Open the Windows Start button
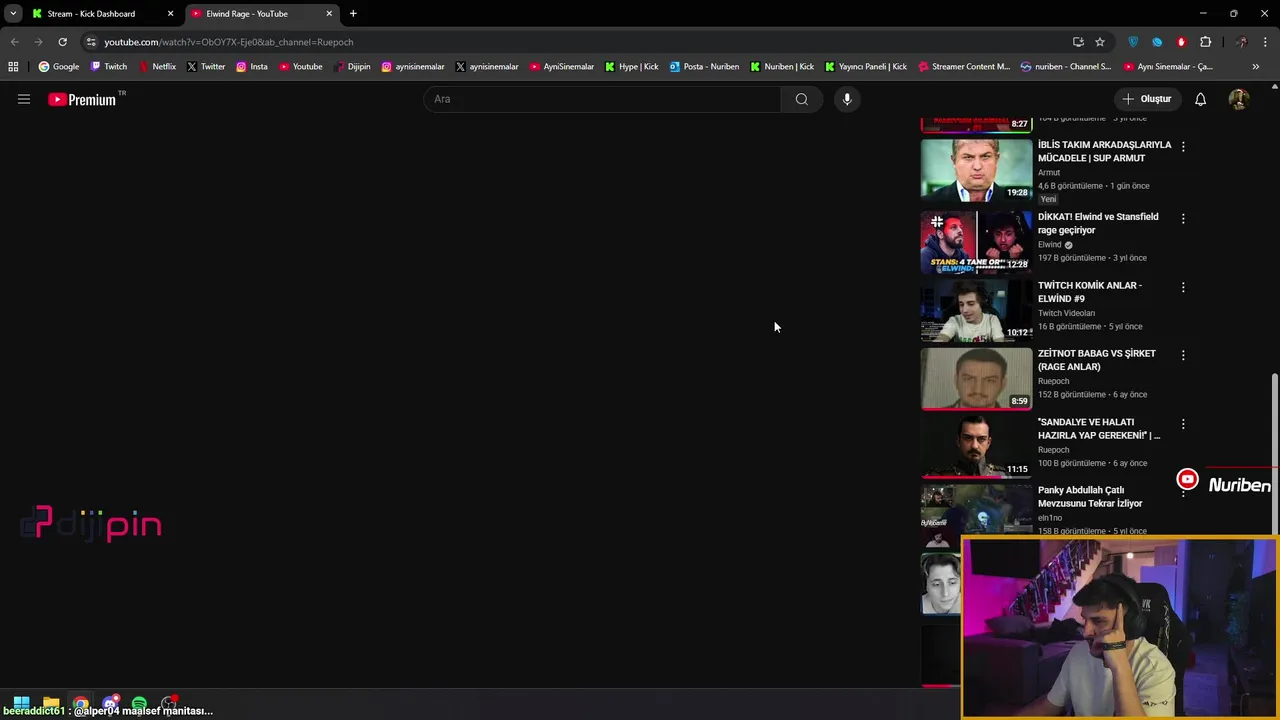This screenshot has width=1280, height=720. pos(21,703)
